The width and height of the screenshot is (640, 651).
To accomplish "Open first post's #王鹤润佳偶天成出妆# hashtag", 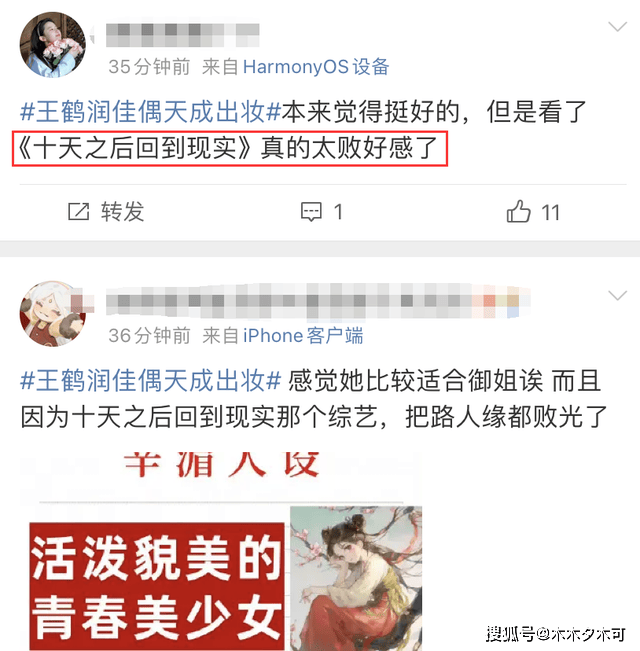I will [x=151, y=112].
